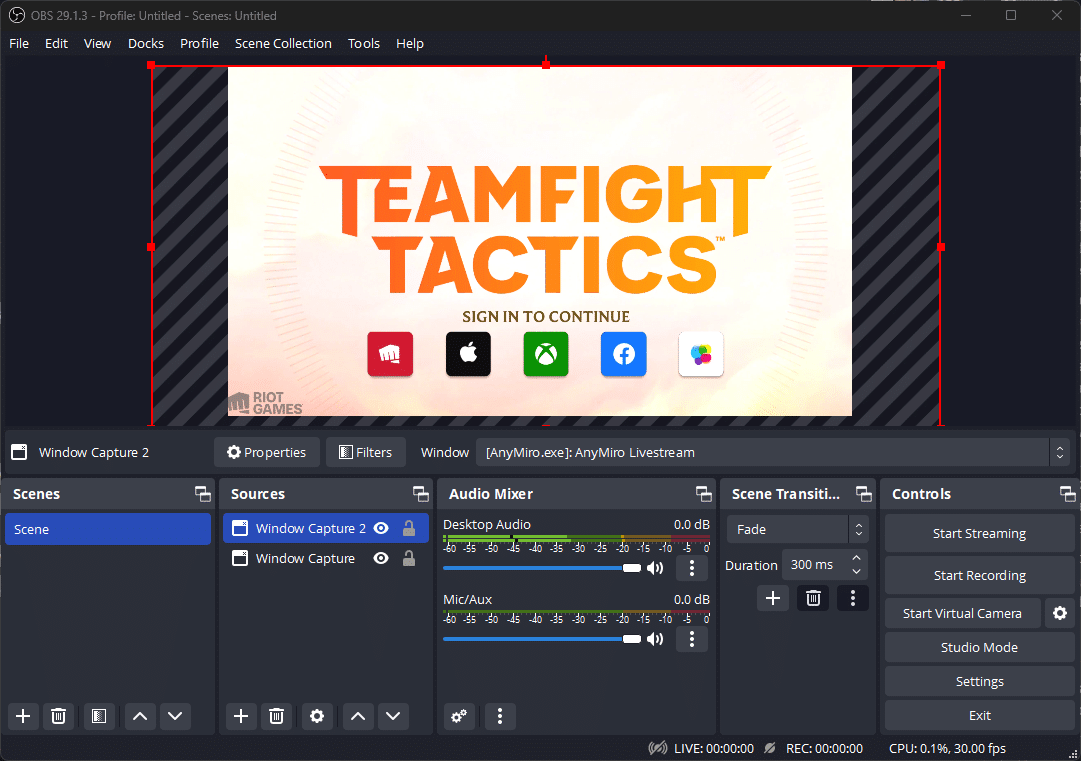Move source up in Sources list
1081x761 pixels.
[x=357, y=716]
